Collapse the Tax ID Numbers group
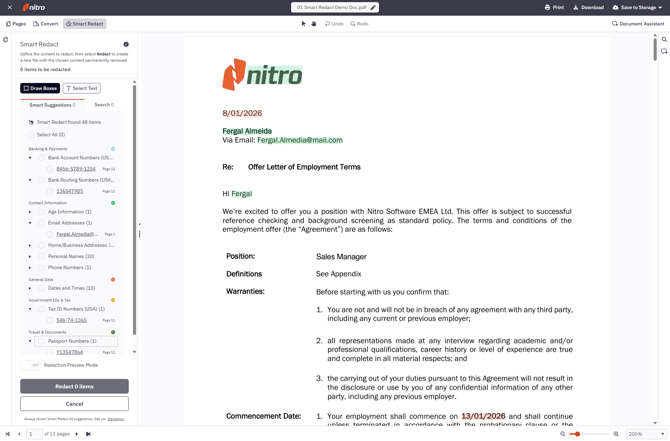 click(30, 309)
